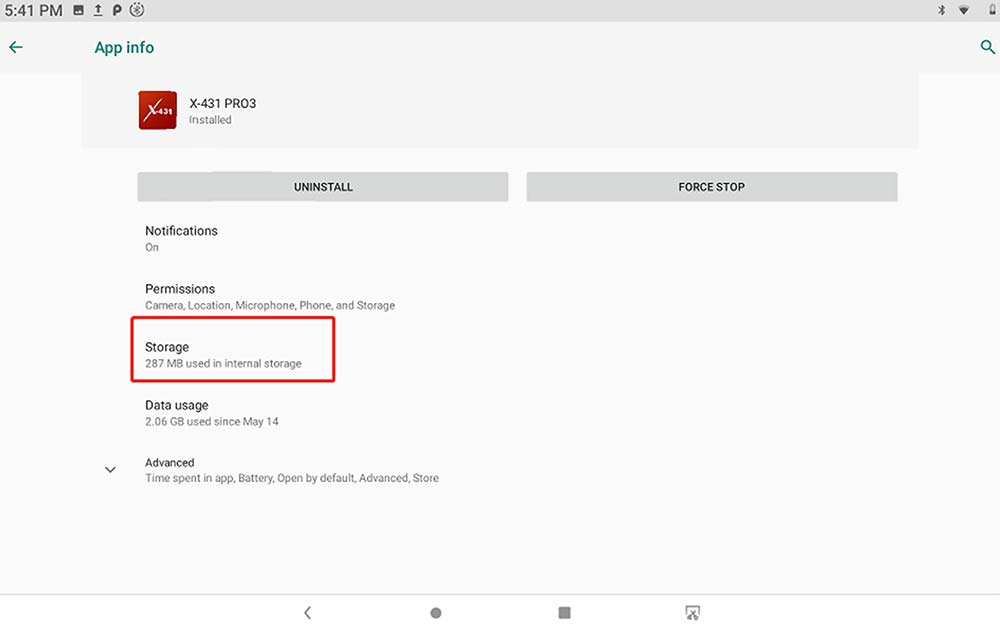The height and width of the screenshot is (626, 1000).
Task: Tap the Bluetooth status icon
Action: point(941,10)
